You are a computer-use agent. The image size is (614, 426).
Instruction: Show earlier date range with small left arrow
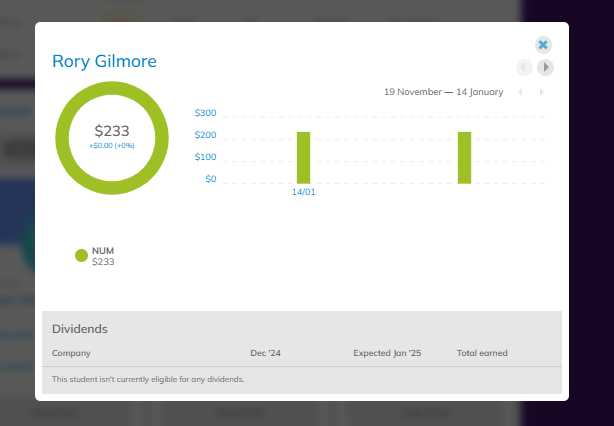tap(520, 92)
